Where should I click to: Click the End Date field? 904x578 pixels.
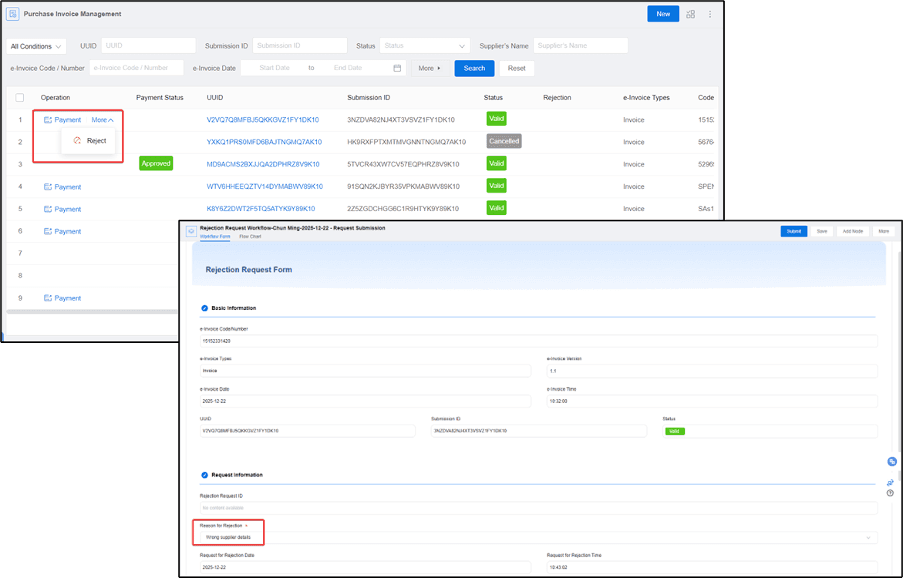(348, 67)
